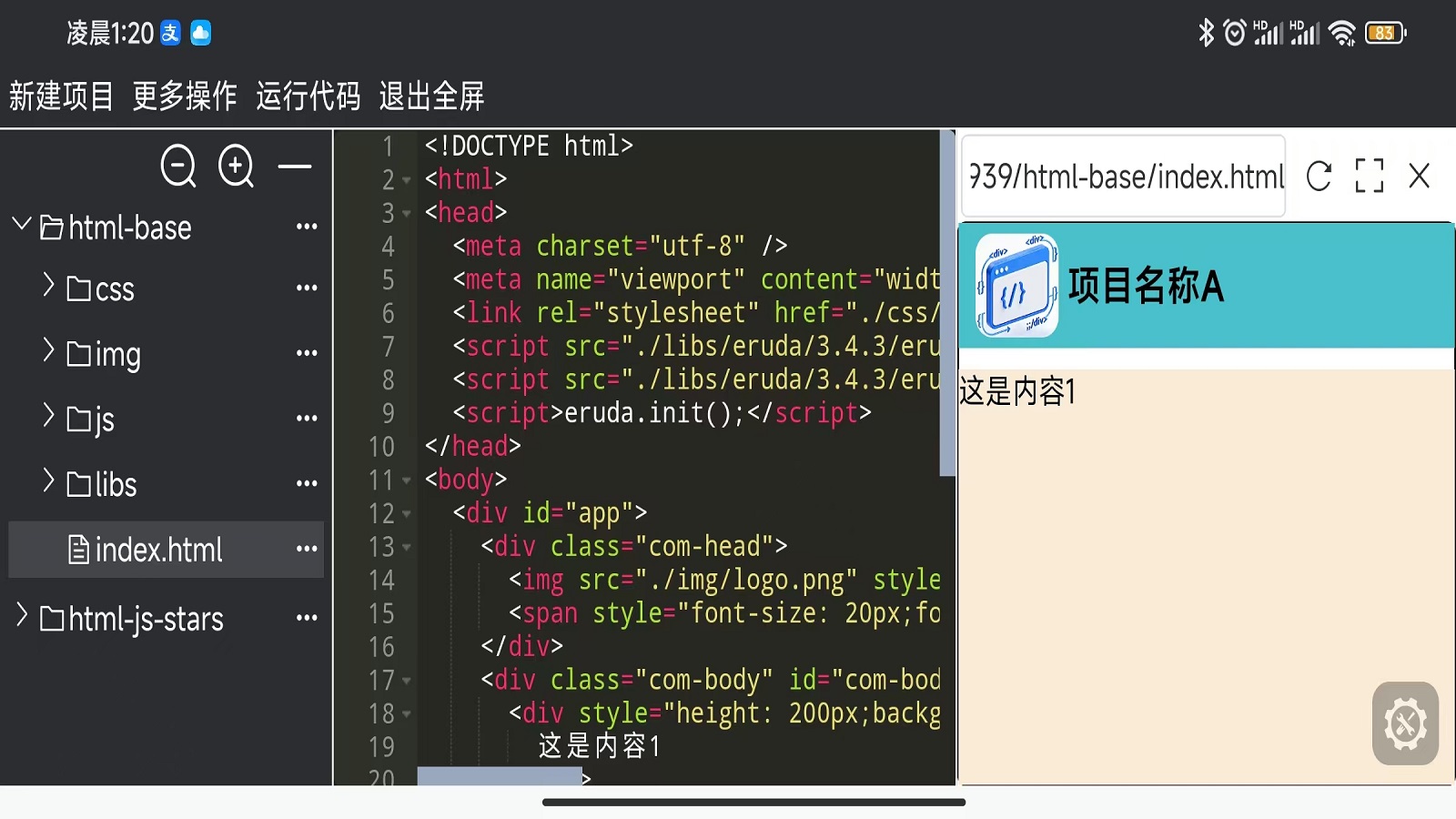Open the eruda devtools gear button
Screen dimensions: 1456x819
1405,723
